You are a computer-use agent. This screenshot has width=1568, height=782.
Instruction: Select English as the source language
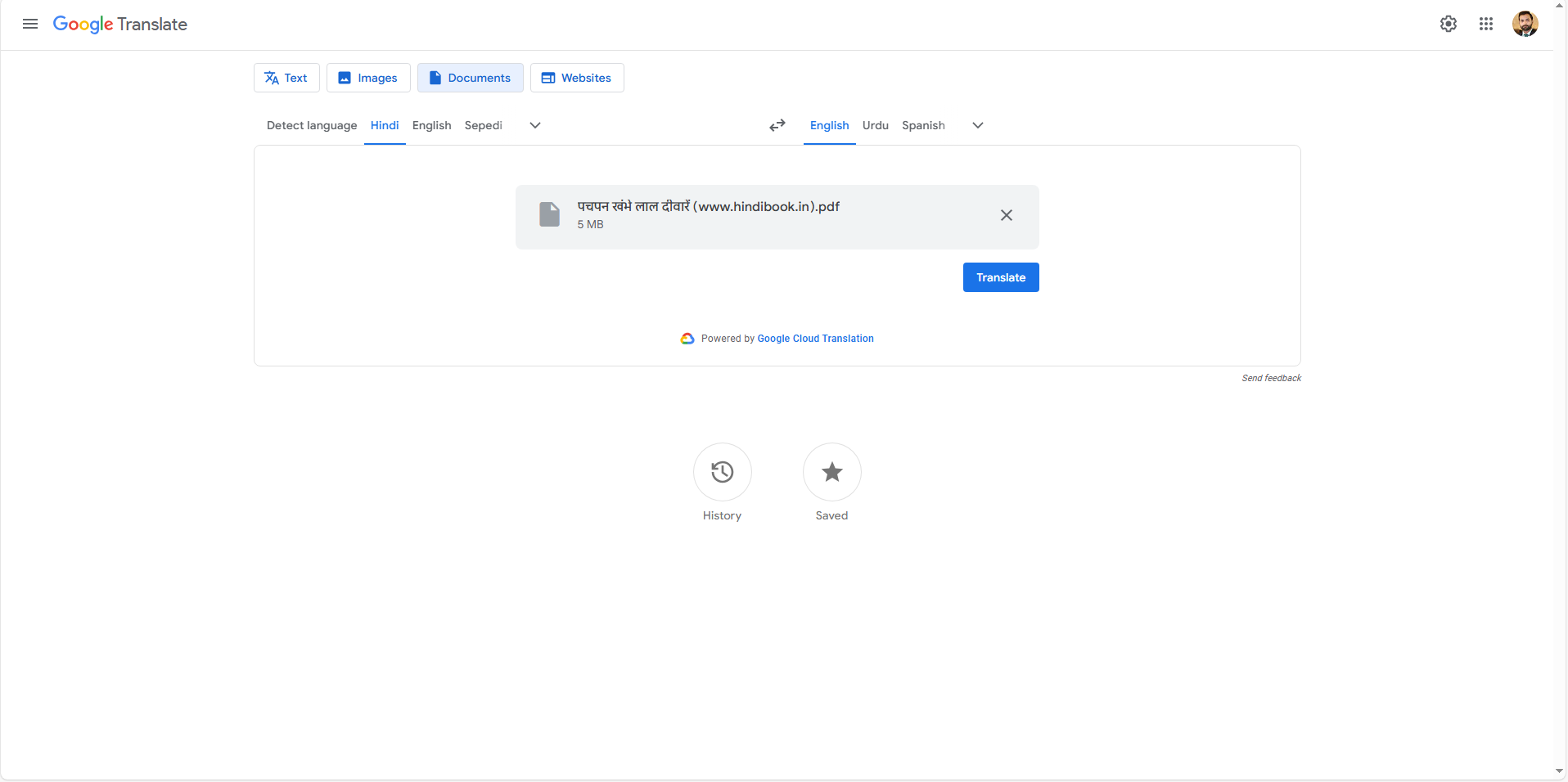point(431,125)
